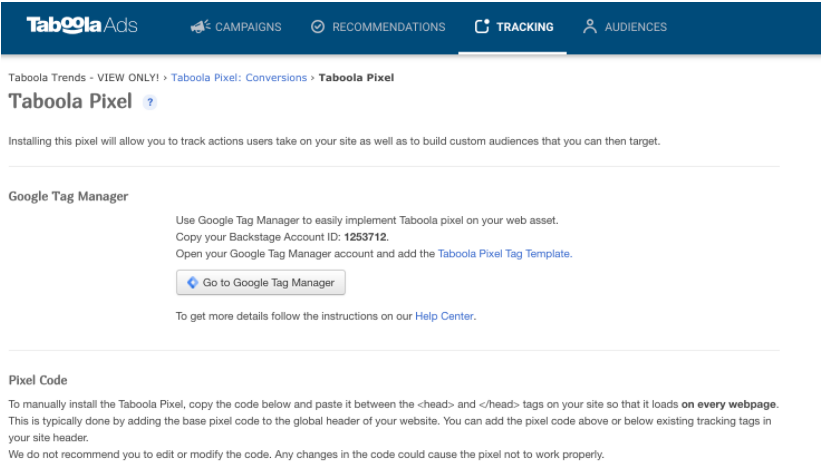Click the Google Tag Manager section heading

[68, 197]
